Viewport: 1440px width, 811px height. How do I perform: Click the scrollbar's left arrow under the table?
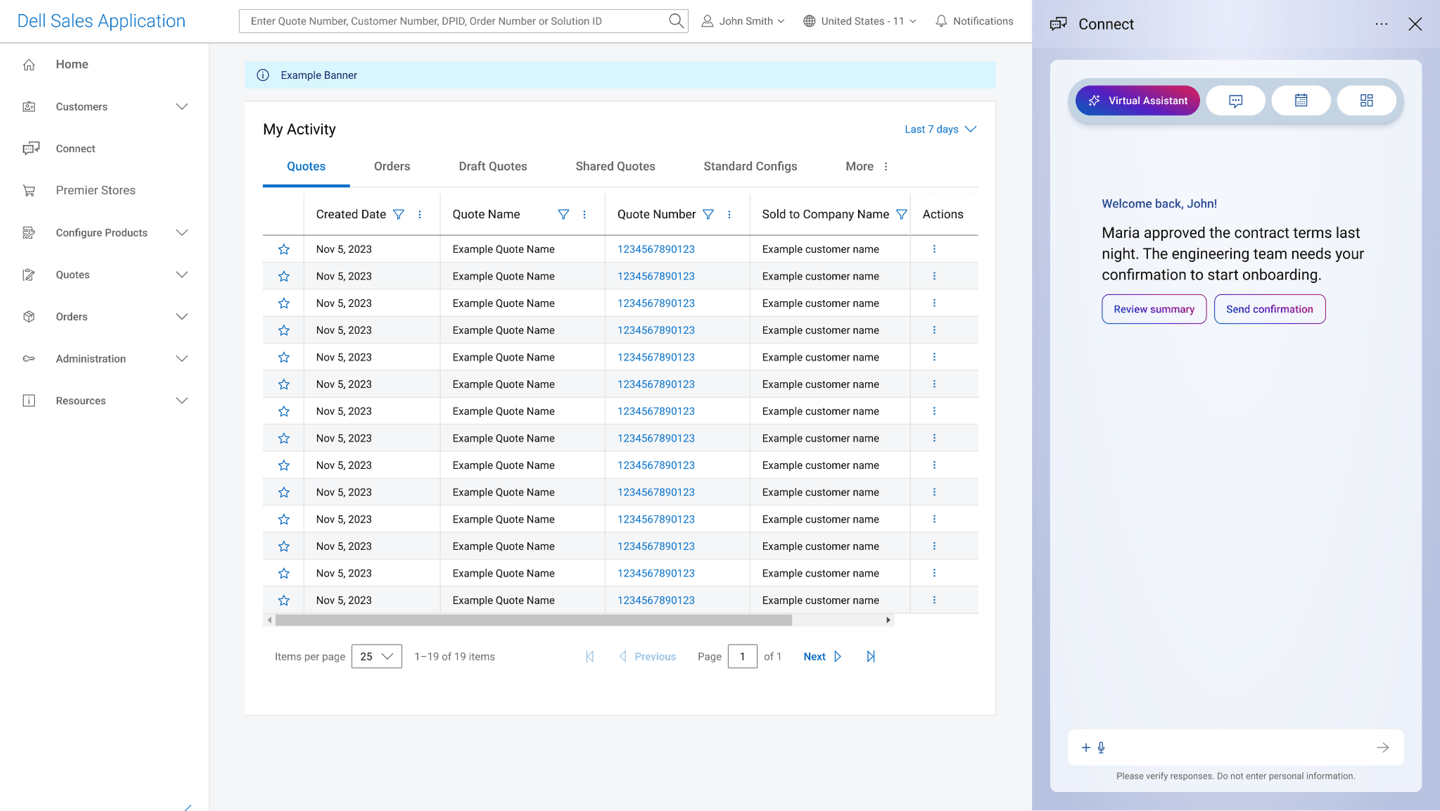(x=269, y=620)
